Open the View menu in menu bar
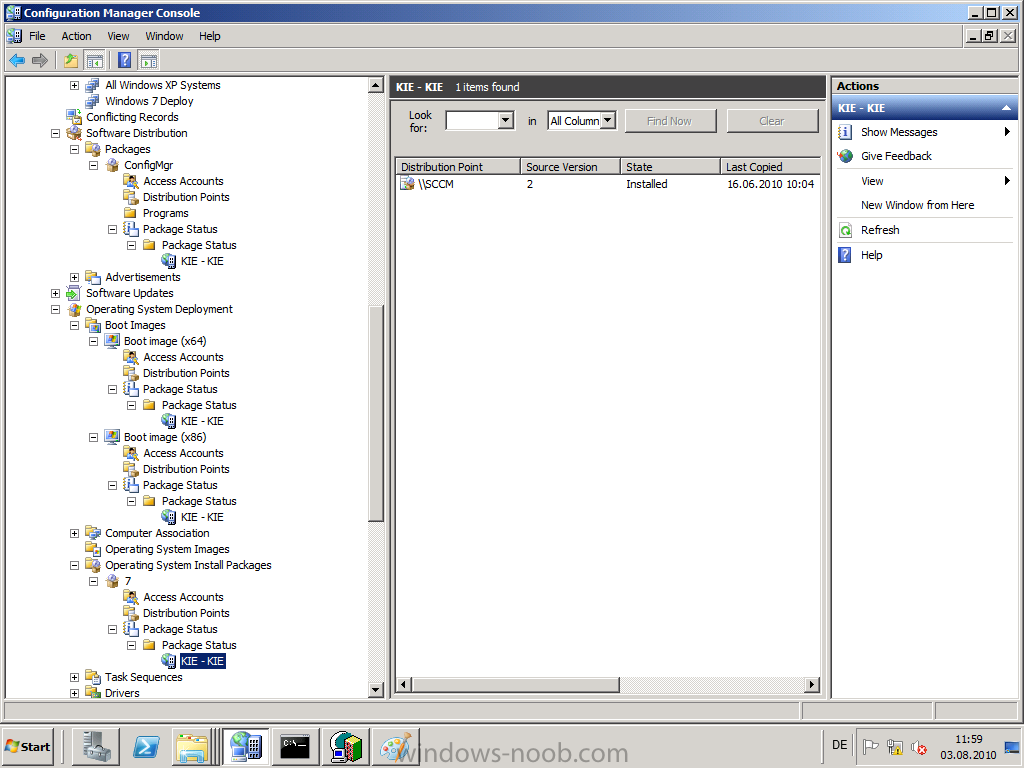Image resolution: width=1024 pixels, height=768 pixels. click(118, 36)
